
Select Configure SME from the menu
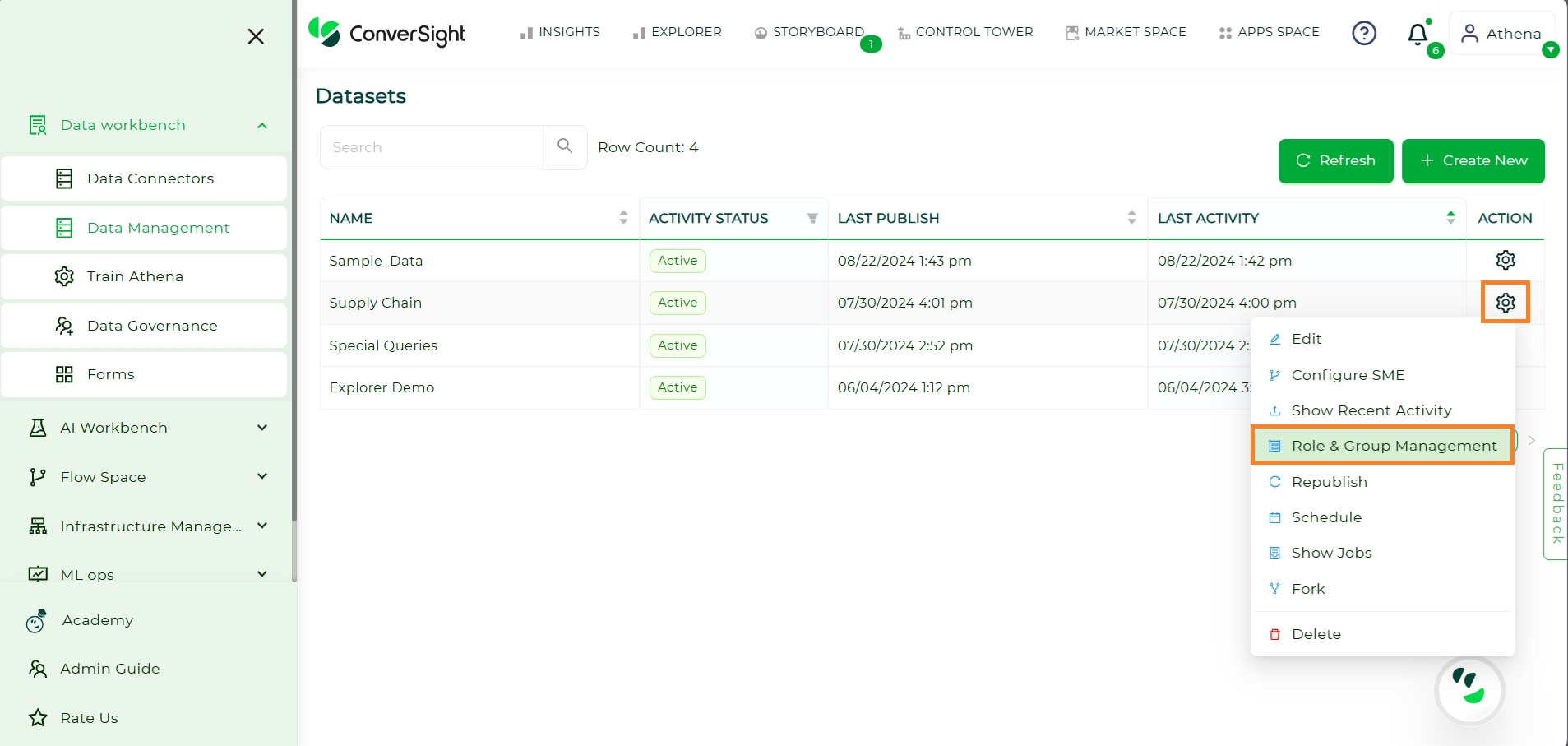[1382, 375]
